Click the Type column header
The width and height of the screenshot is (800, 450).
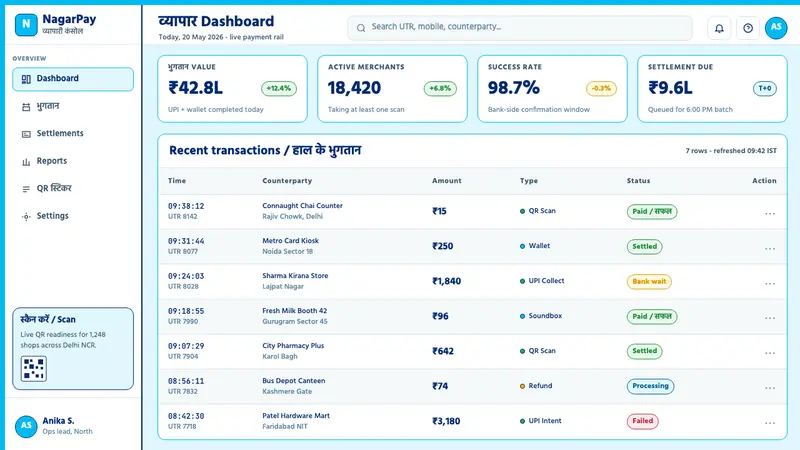click(x=529, y=181)
